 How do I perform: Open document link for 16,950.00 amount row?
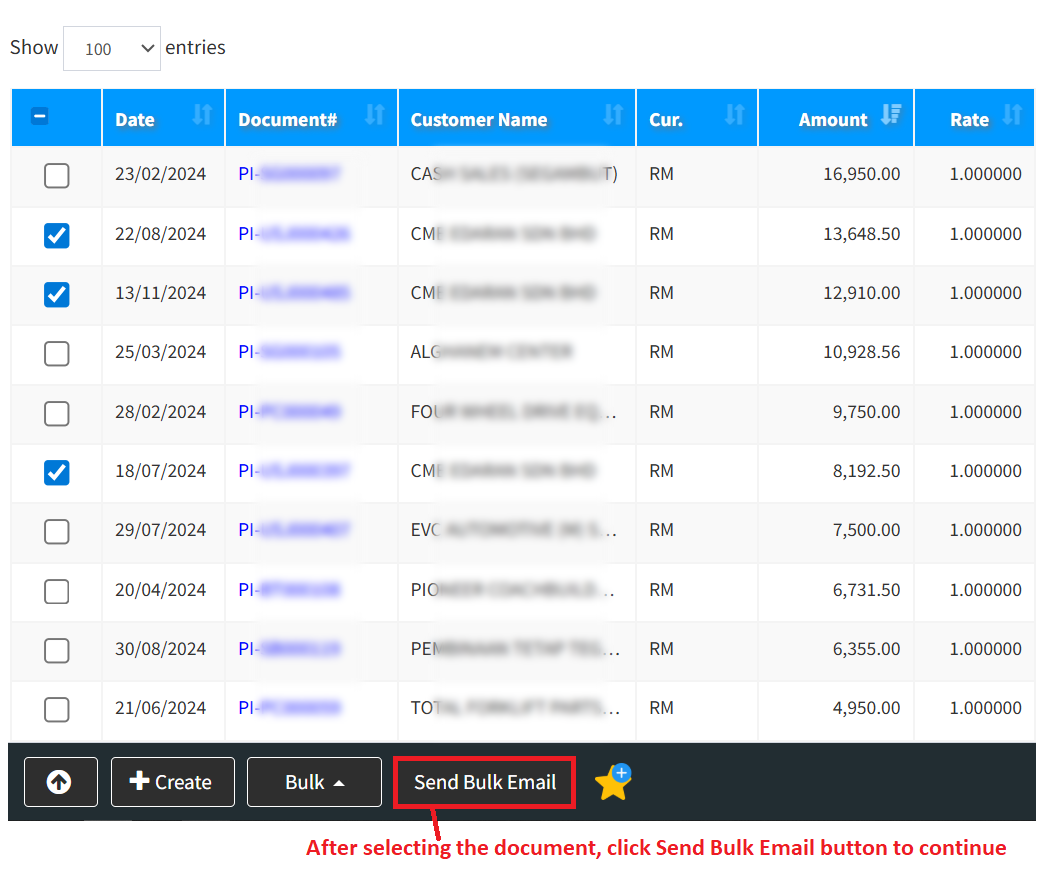(x=289, y=174)
